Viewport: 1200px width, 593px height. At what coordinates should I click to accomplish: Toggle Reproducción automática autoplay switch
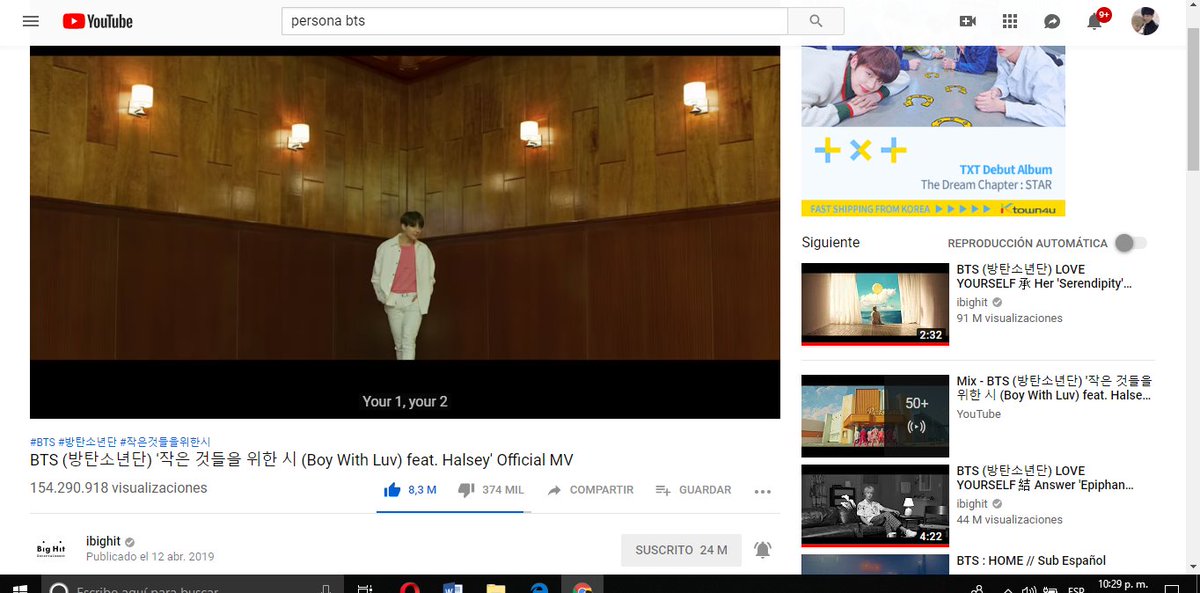(x=1130, y=243)
